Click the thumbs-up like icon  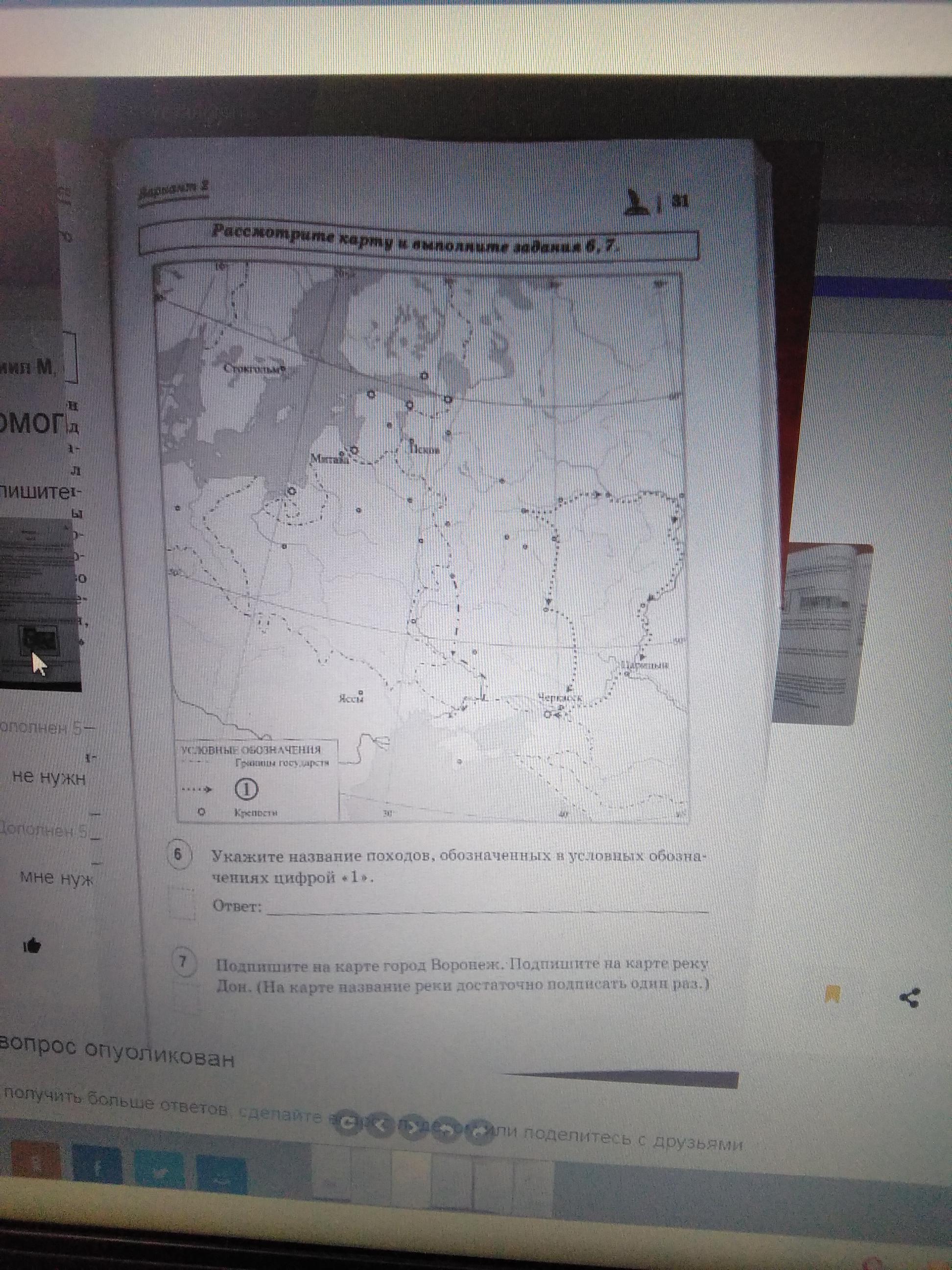click(33, 945)
